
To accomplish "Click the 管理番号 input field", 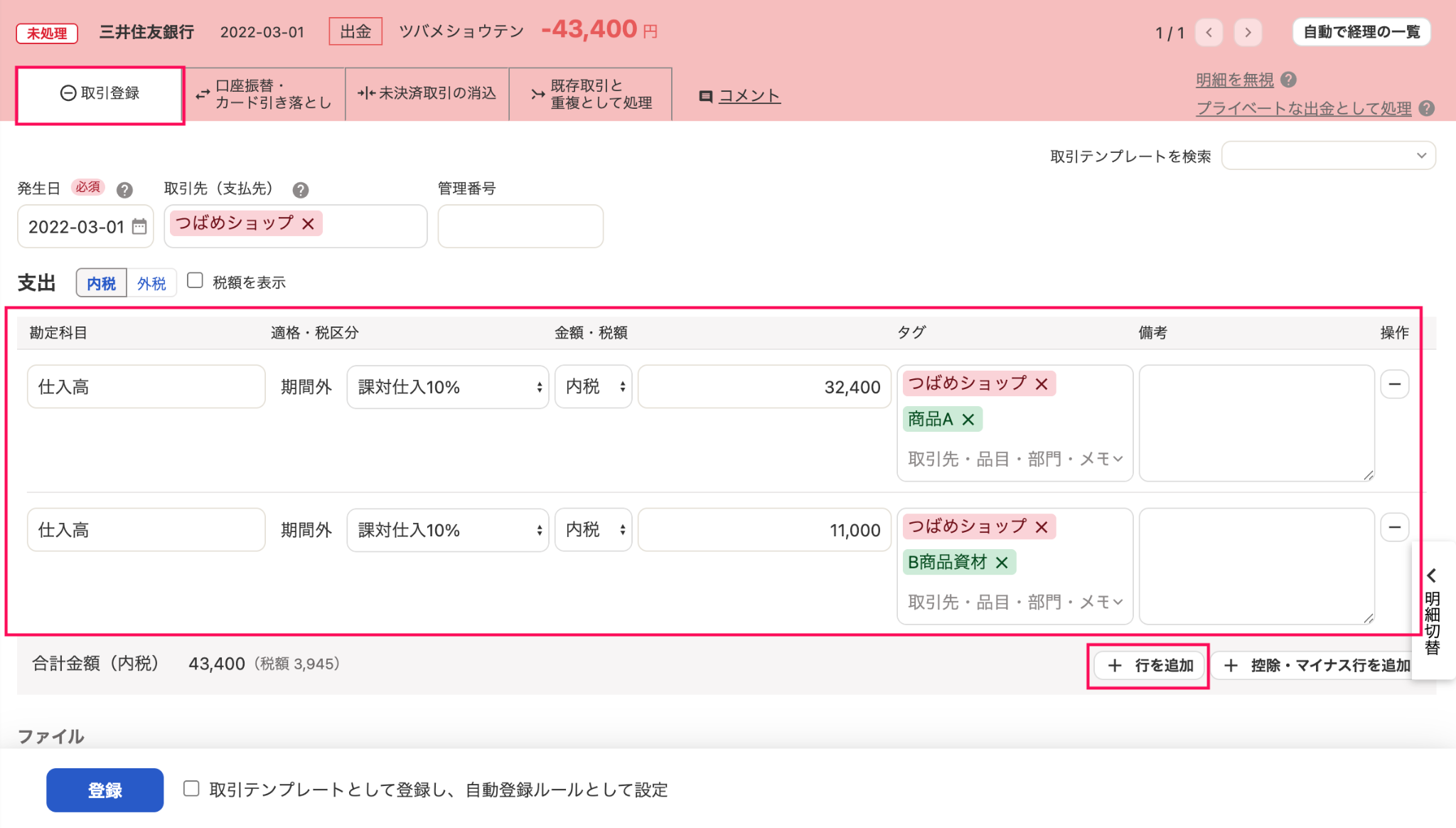I will (520, 226).
